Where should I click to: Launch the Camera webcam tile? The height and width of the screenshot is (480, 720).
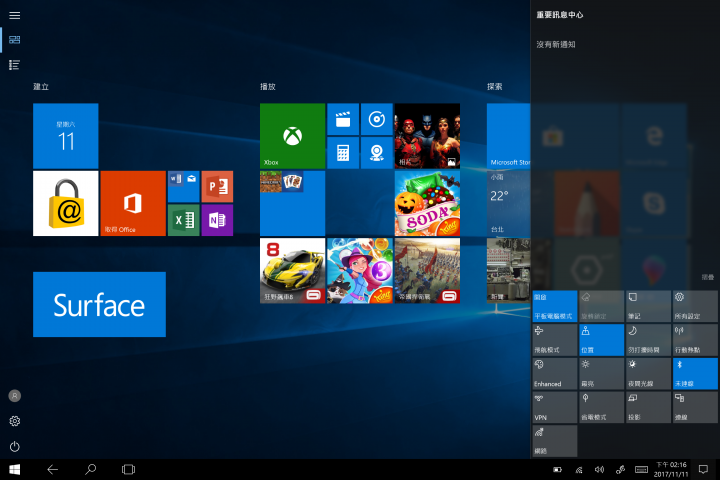[x=377, y=153]
